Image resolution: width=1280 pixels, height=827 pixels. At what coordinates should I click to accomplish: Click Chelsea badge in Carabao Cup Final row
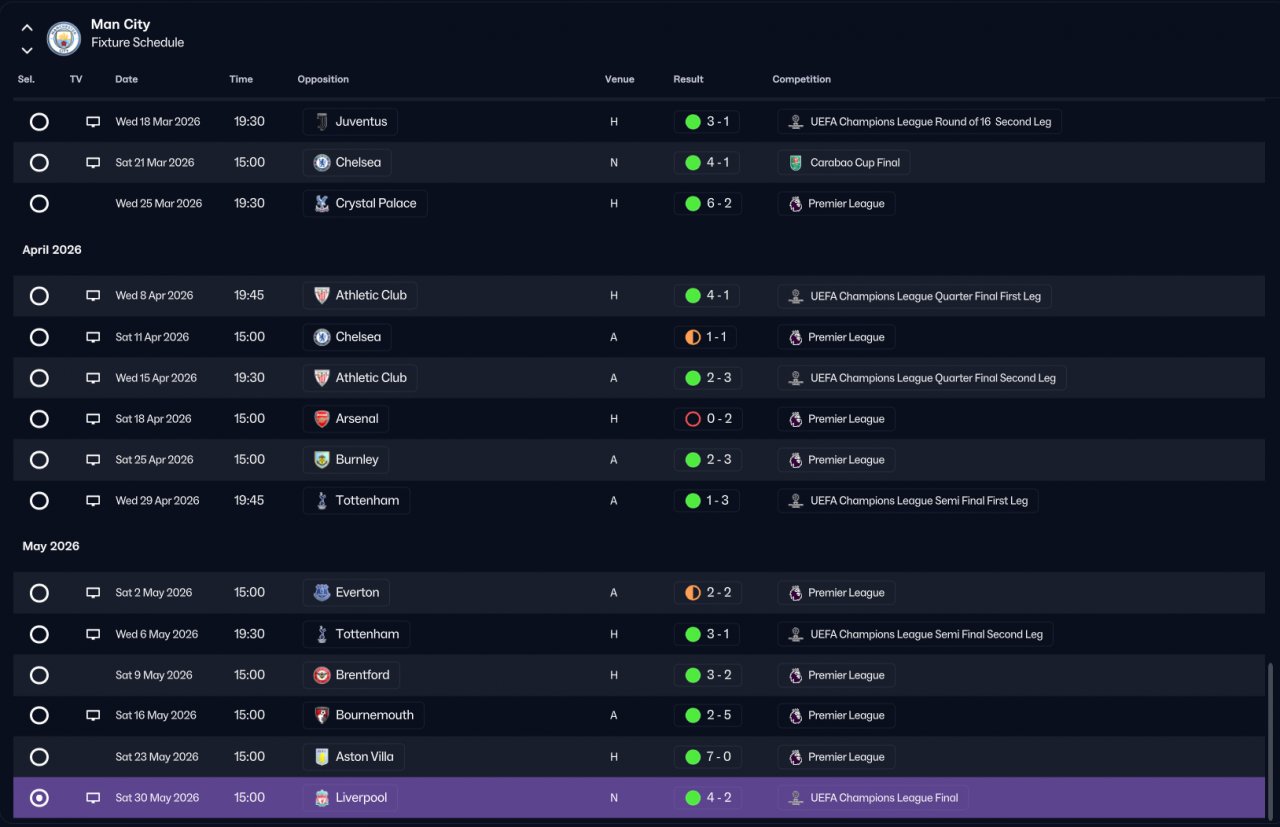tap(322, 162)
